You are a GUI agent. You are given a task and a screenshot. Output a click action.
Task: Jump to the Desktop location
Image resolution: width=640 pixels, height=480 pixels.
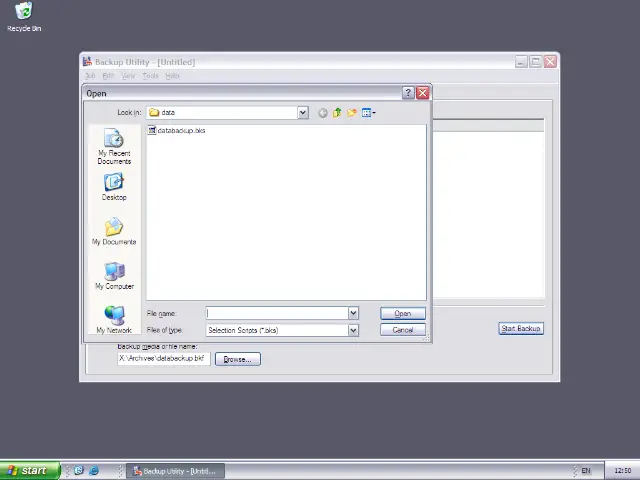114,187
